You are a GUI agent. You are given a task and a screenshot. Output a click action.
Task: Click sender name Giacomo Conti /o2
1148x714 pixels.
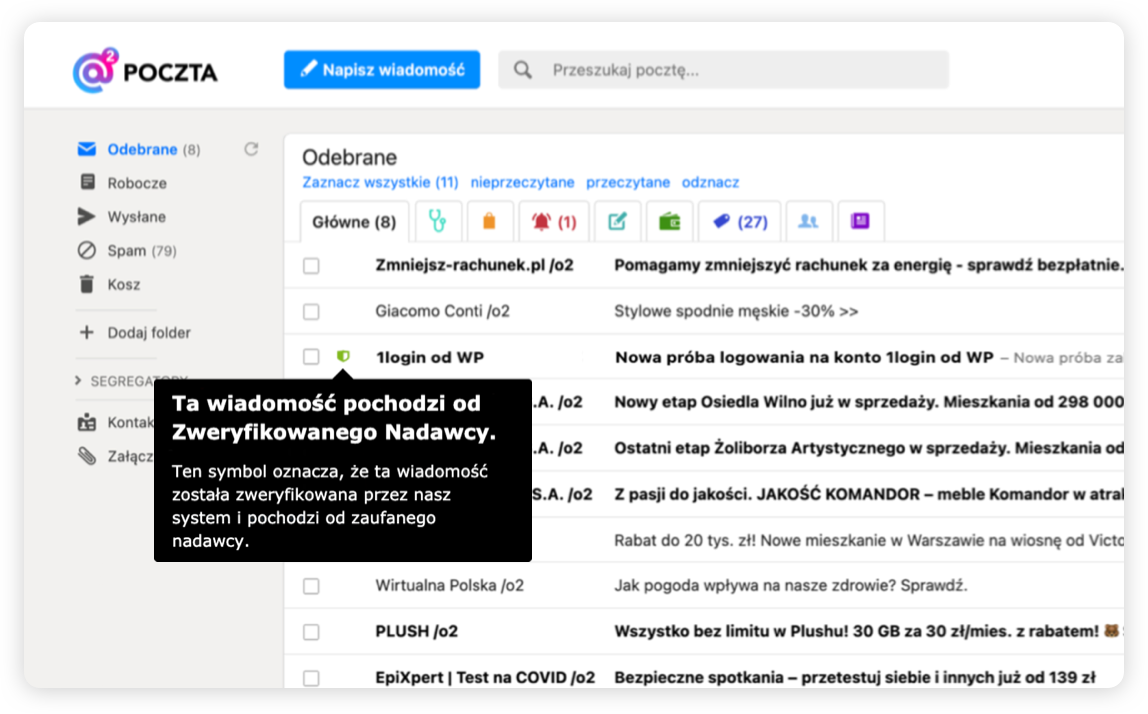click(x=442, y=311)
